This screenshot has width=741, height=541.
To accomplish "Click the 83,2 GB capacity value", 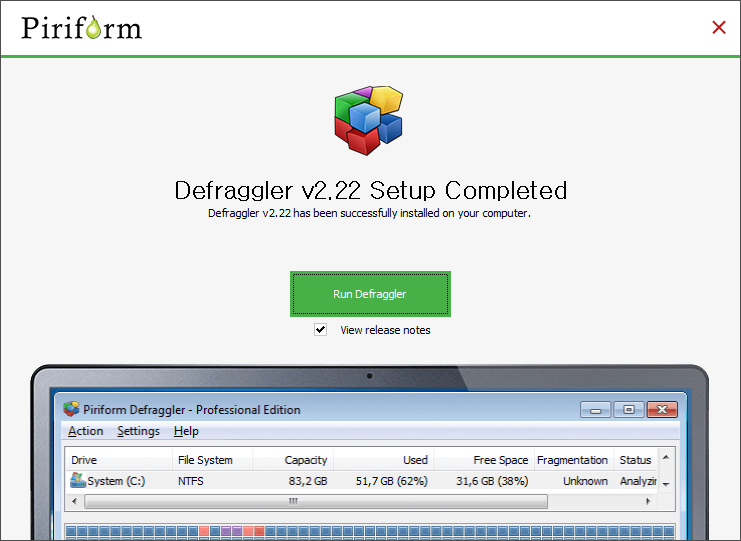I will click(x=308, y=481).
